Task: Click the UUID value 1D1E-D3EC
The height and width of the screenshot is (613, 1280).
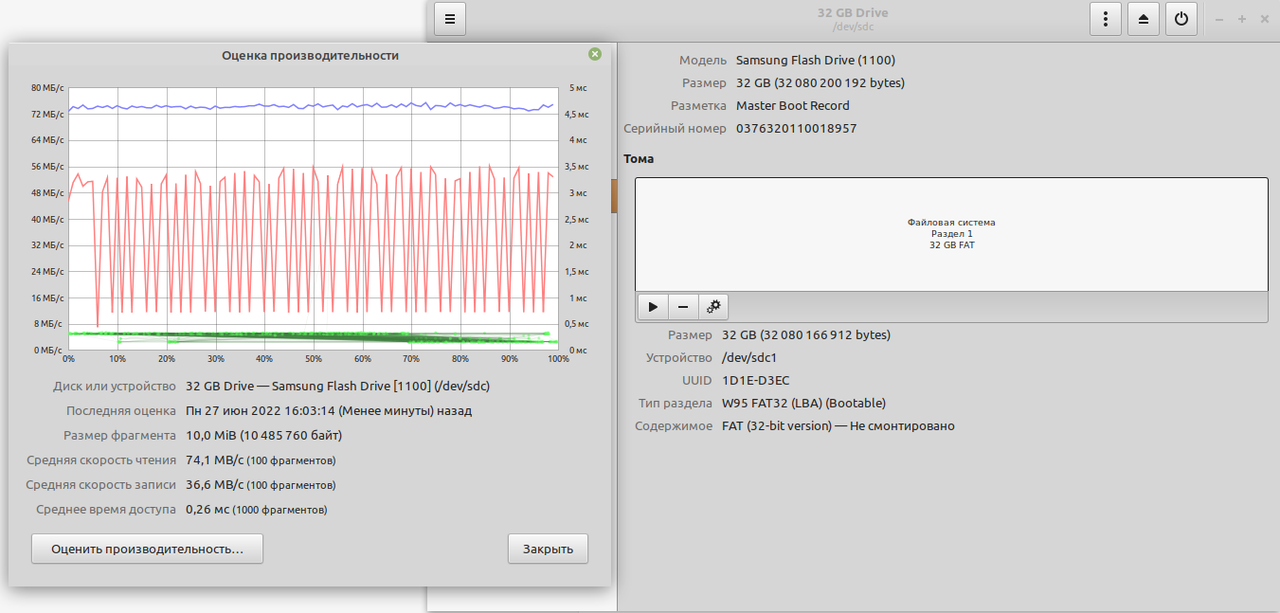Action: click(x=756, y=380)
